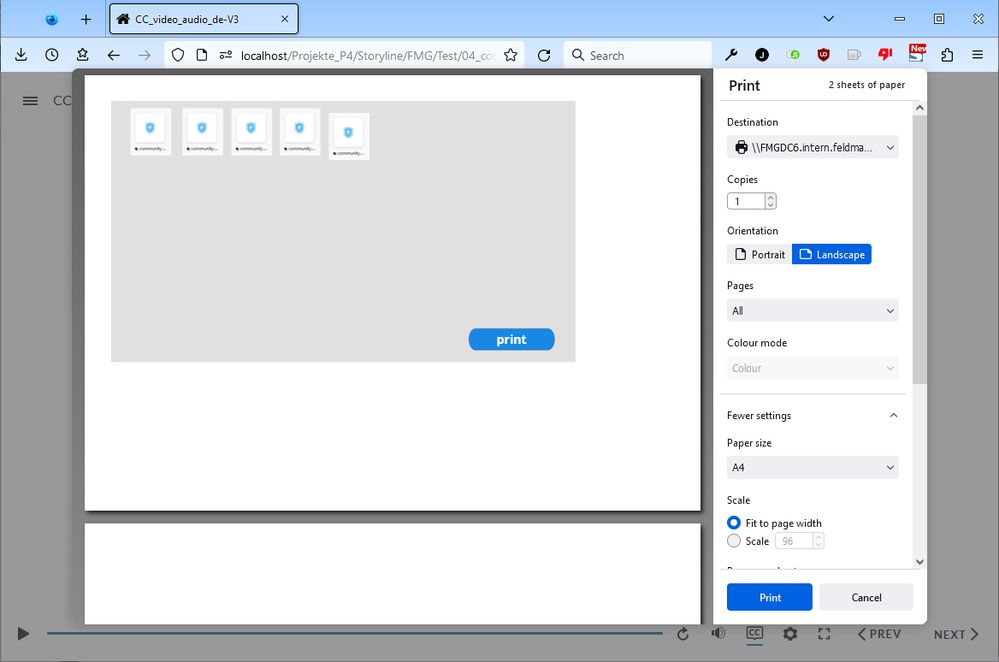Choose Fit to page width option
The image size is (999, 662).
click(x=734, y=522)
